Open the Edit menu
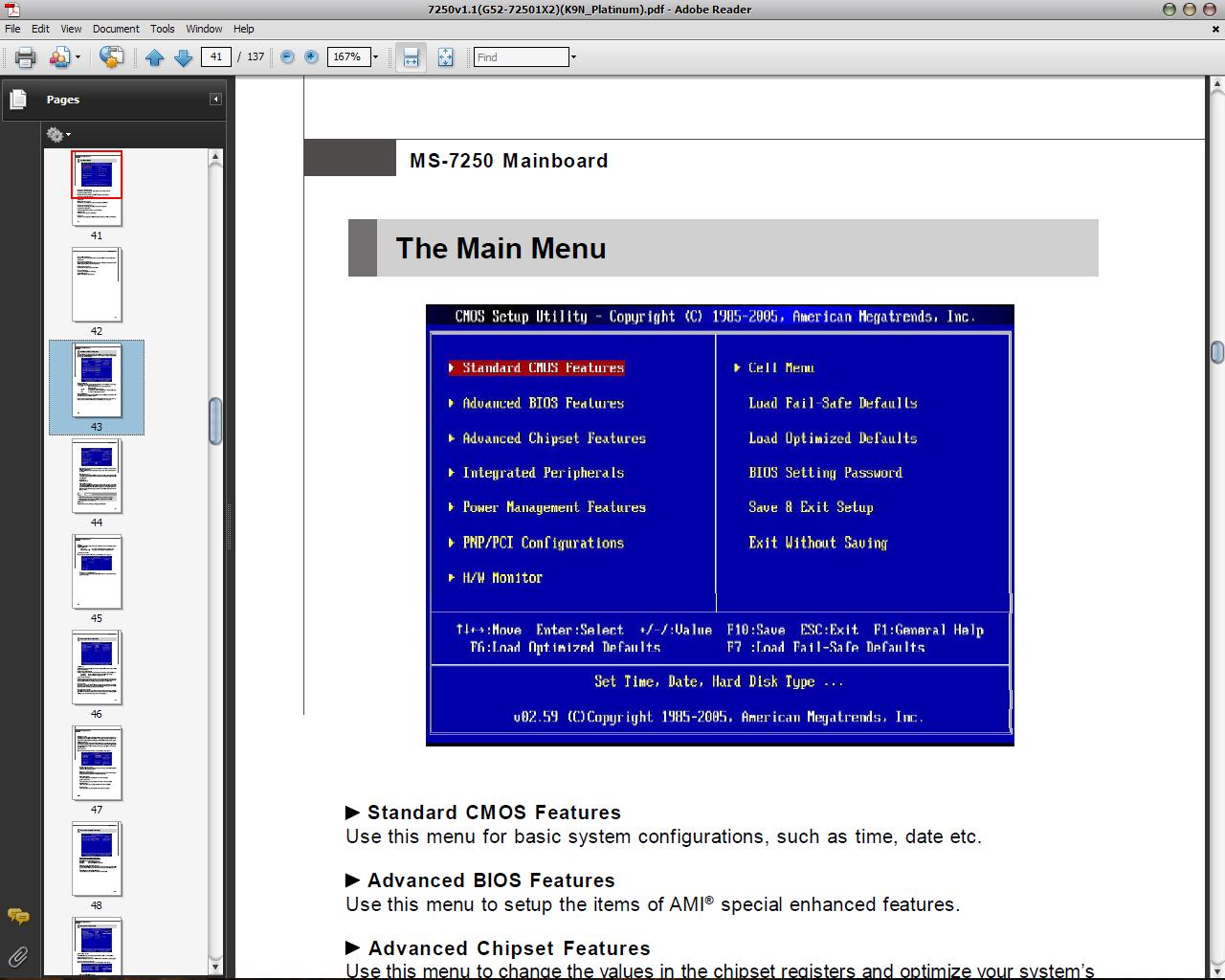The height and width of the screenshot is (980, 1225). (41, 29)
